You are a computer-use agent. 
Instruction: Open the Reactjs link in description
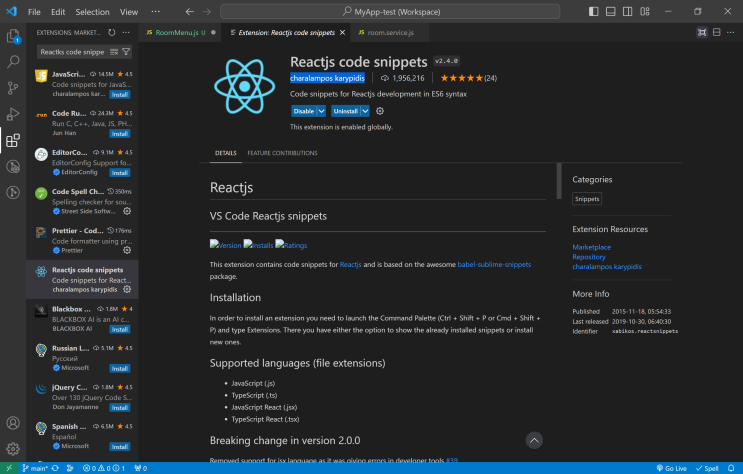pos(351,264)
